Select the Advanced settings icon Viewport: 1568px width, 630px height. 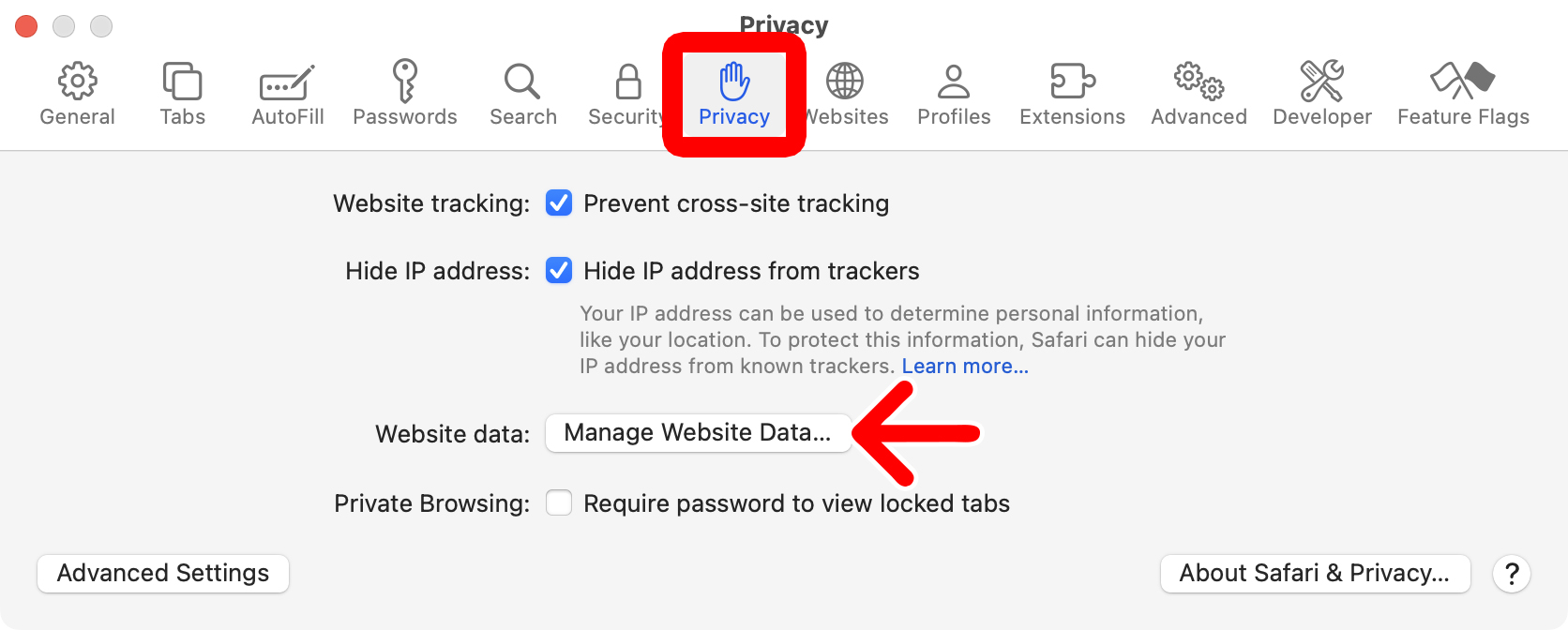tap(1199, 91)
